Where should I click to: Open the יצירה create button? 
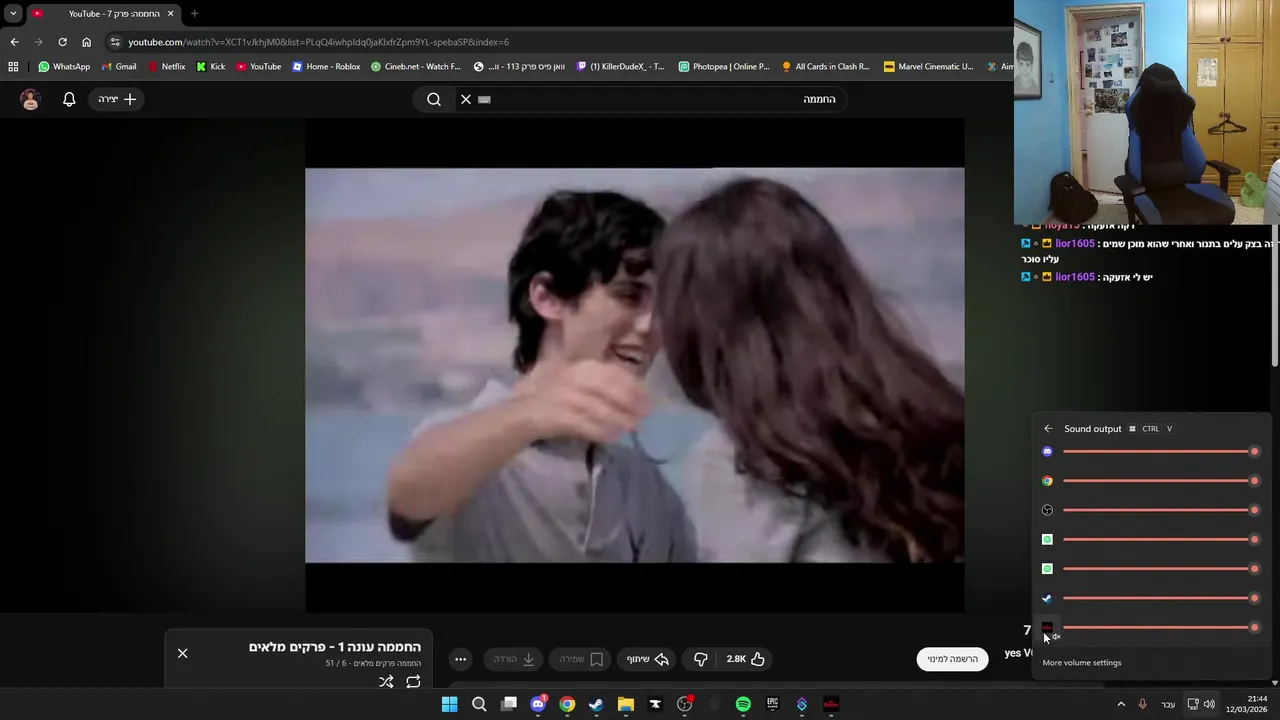(x=117, y=99)
